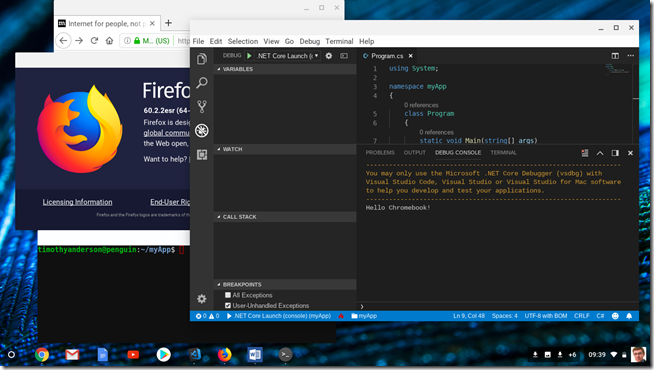Image resolution: width=654 pixels, height=370 pixels.
Task: Move the panel to the right
Action: tap(615, 153)
